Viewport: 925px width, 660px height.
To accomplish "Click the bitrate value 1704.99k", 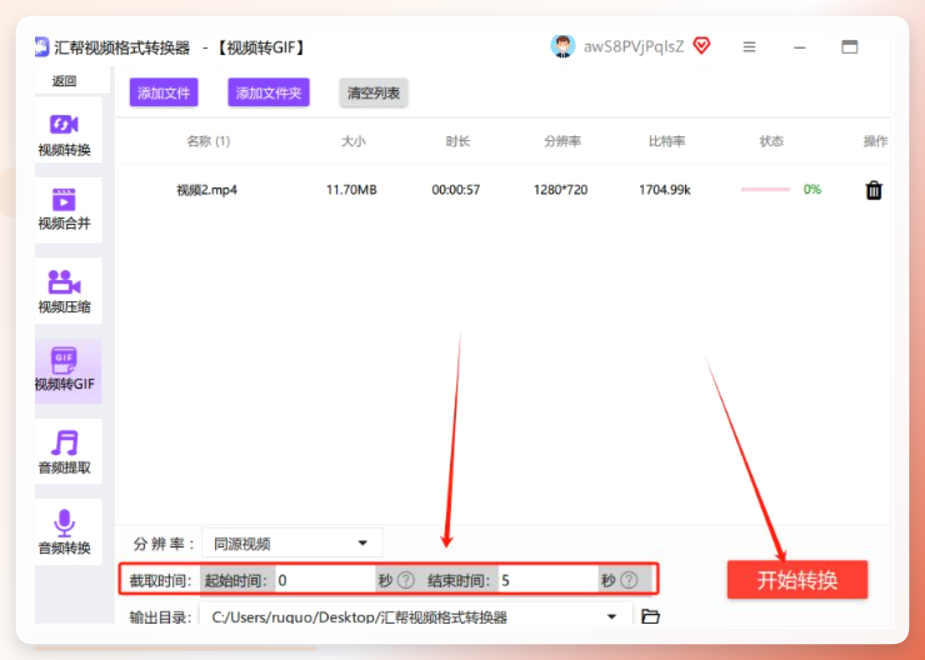I will 665,190.
